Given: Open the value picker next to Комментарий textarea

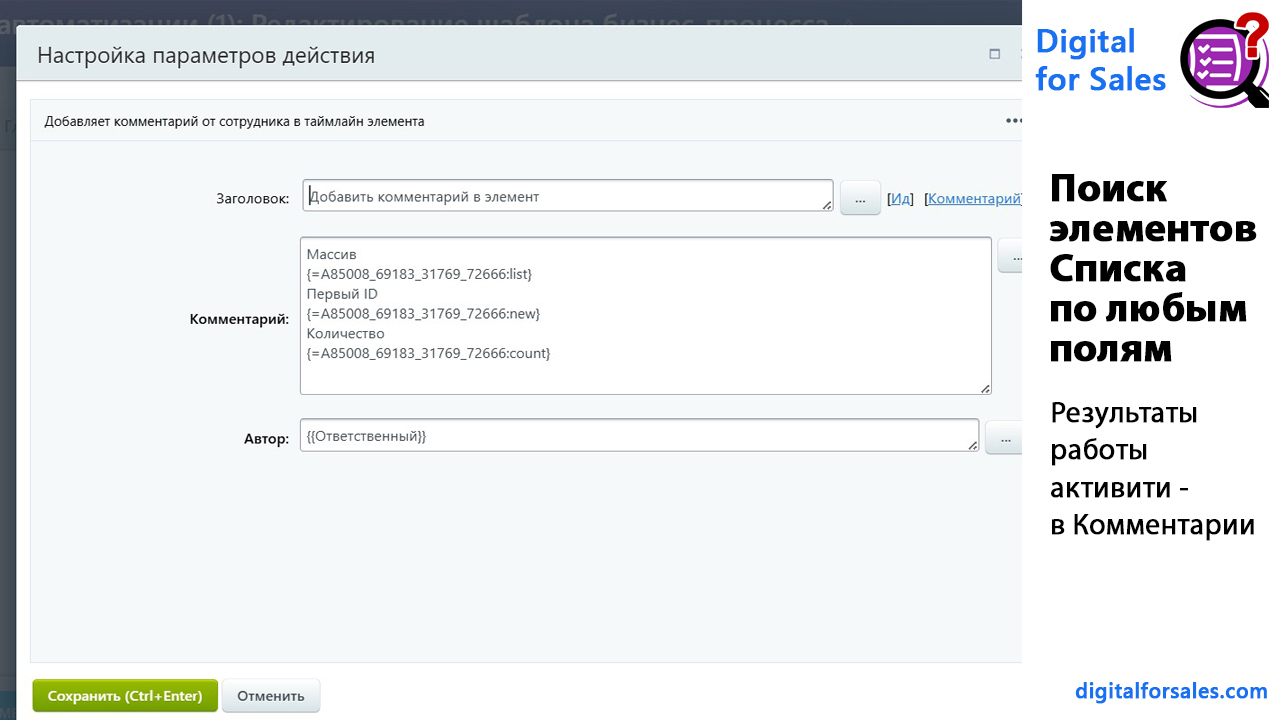Looking at the screenshot, I should tap(1010, 256).
